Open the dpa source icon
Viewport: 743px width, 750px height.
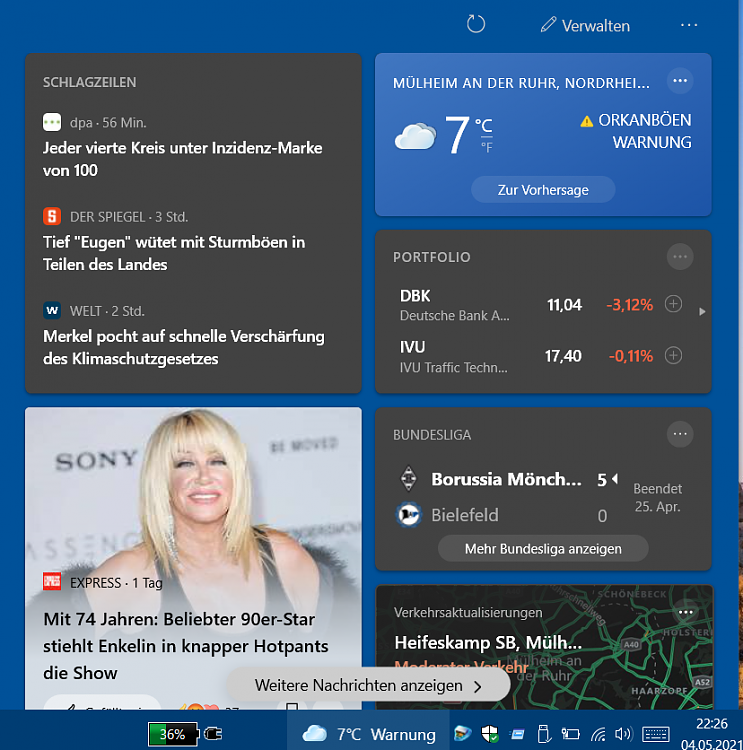tap(52, 122)
